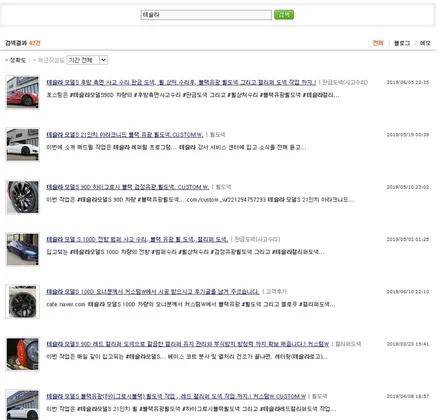Click 휠도색 category on the 2019/04/08 post
This screenshot has width=440, height=420.
pos(319,396)
